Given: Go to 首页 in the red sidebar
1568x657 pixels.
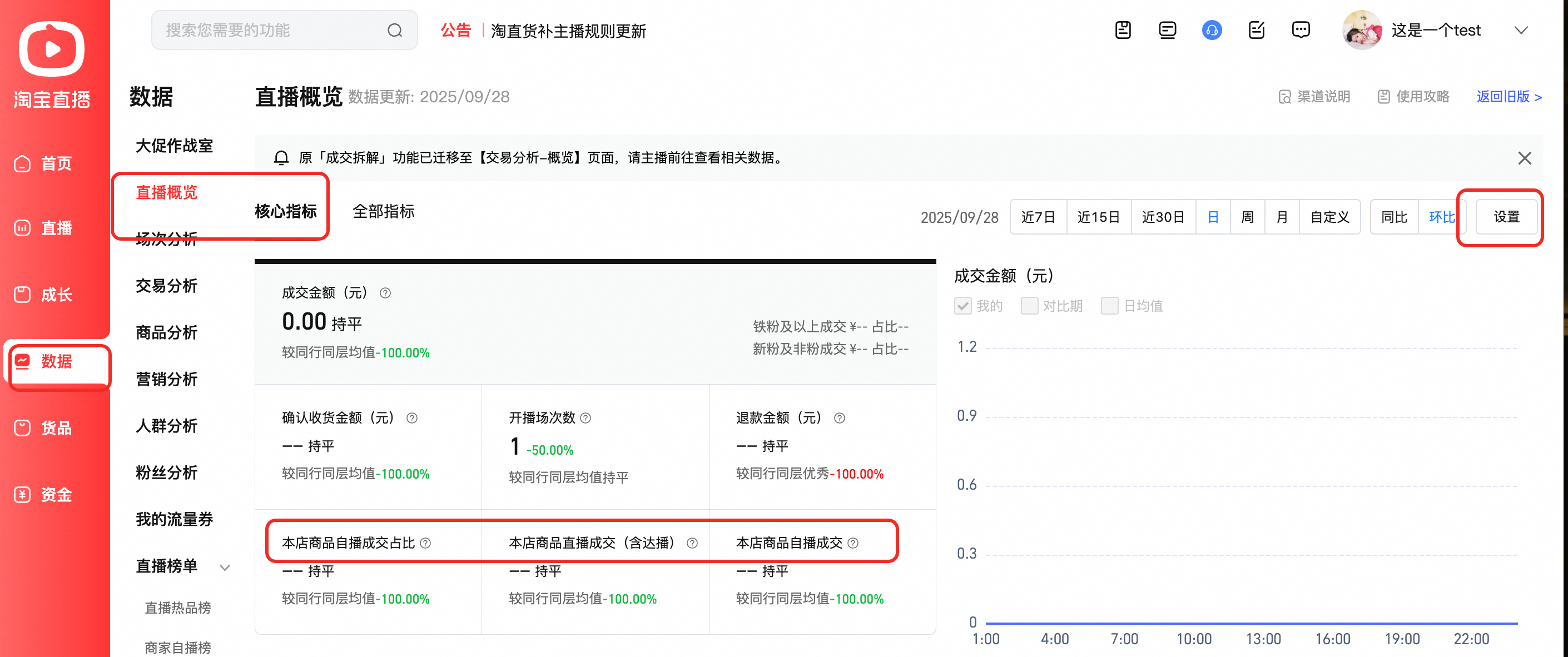Looking at the screenshot, I should [44, 163].
